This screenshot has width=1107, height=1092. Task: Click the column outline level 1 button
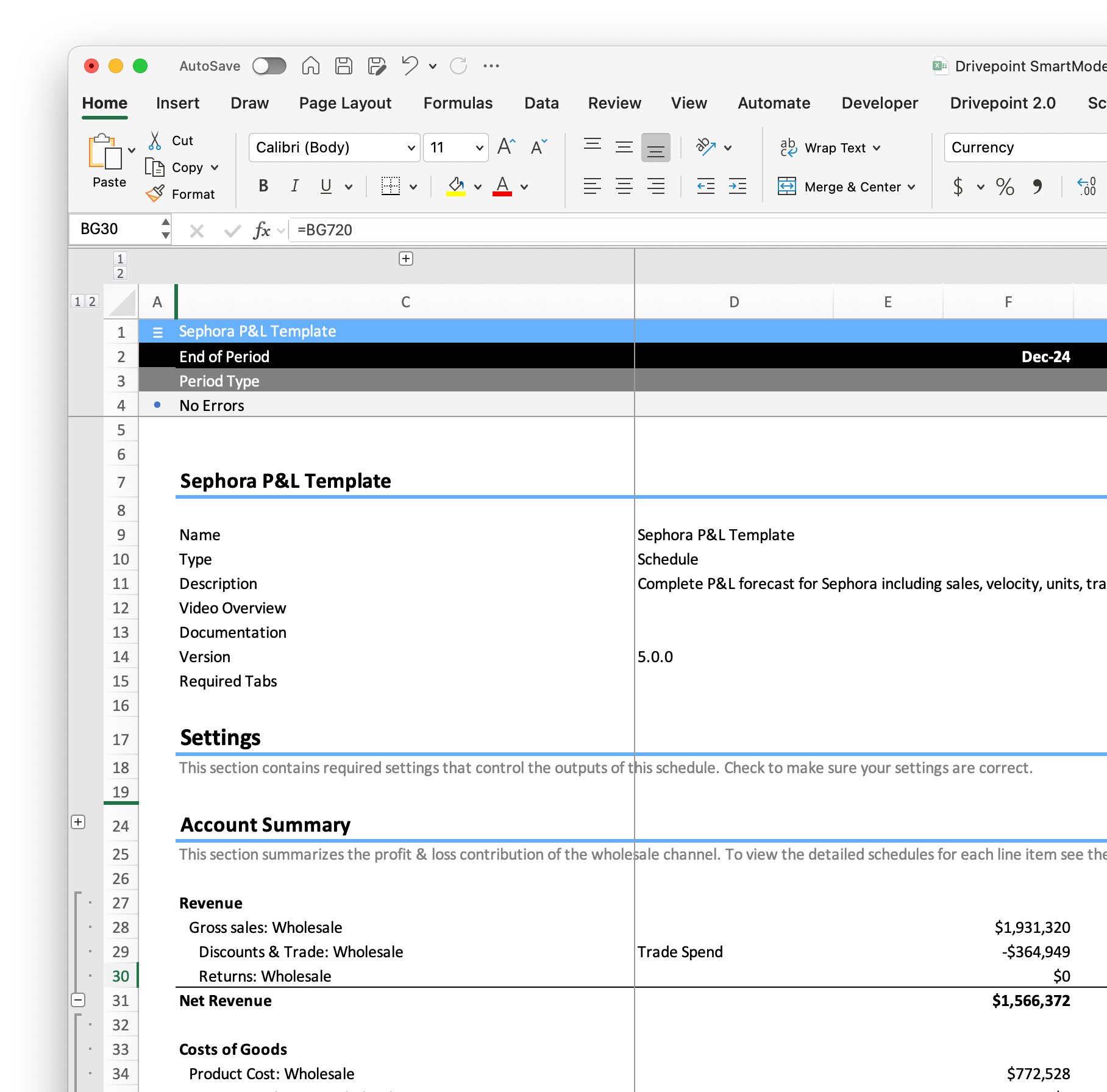coord(120,259)
